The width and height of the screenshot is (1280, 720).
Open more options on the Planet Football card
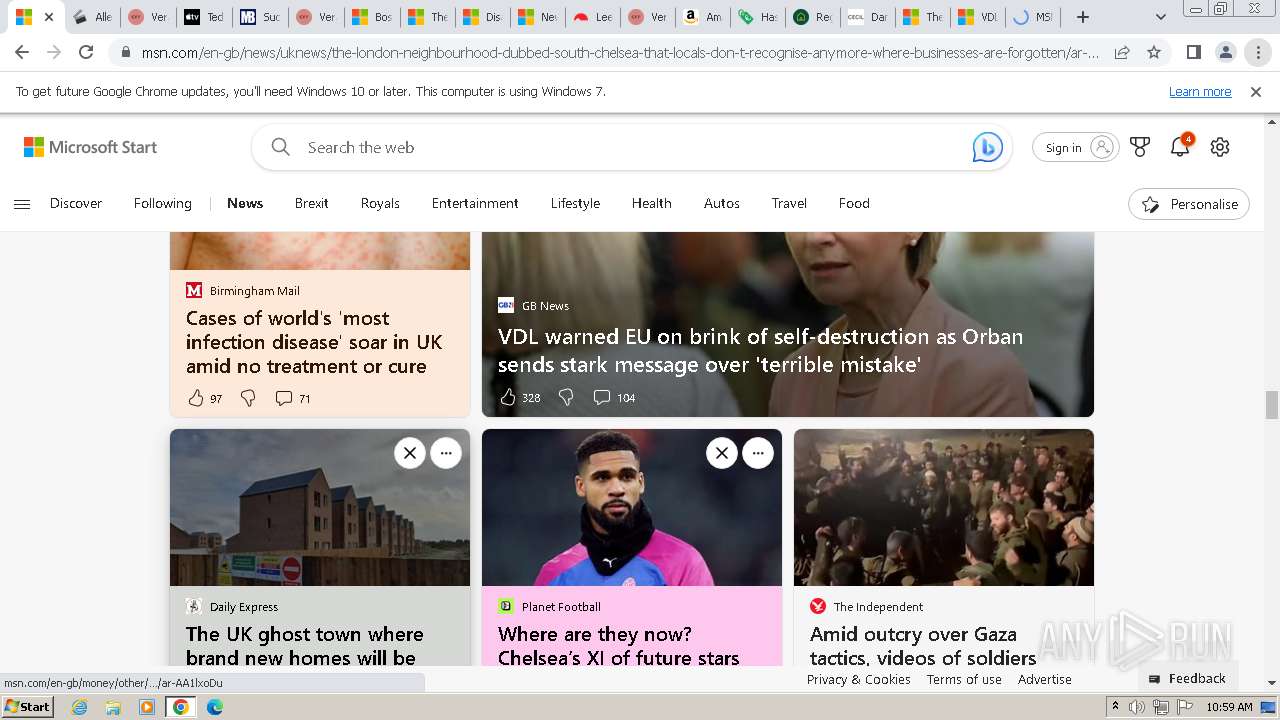pyautogui.click(x=758, y=453)
